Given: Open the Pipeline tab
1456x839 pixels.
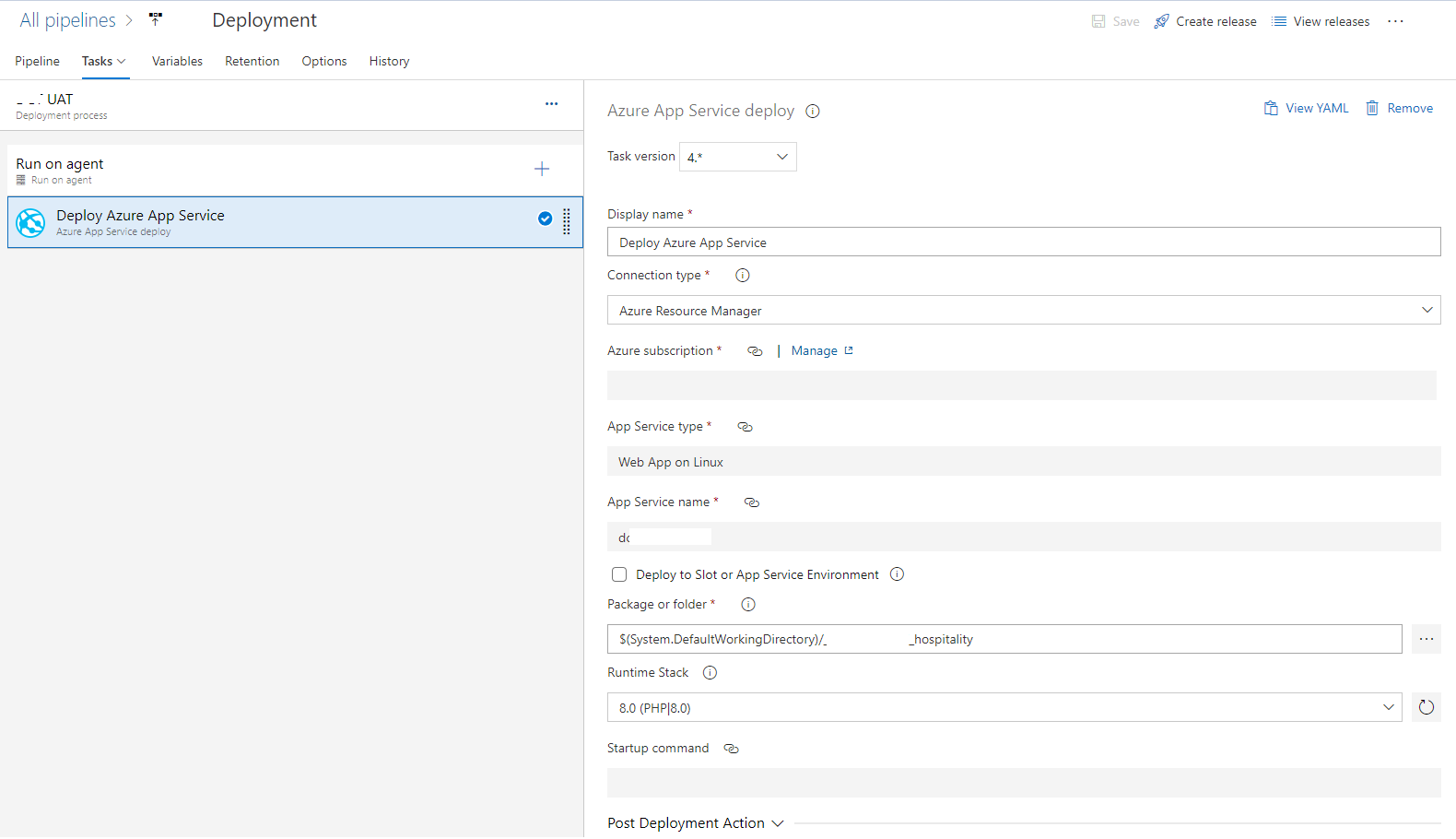Looking at the screenshot, I should click(37, 61).
